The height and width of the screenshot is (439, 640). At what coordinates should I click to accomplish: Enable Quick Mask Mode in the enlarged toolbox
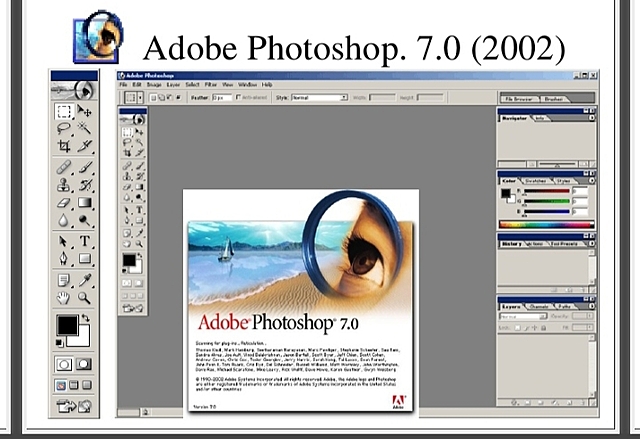pos(84,364)
